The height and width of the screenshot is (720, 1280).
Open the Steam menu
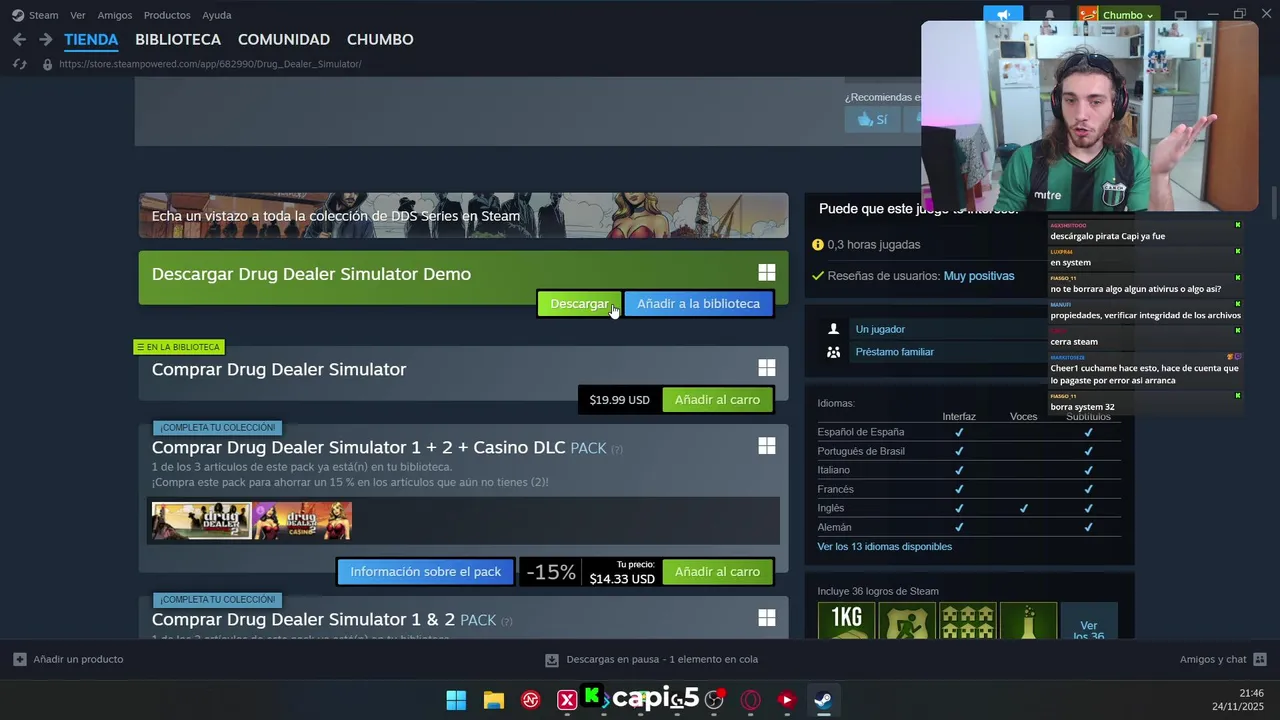point(43,15)
